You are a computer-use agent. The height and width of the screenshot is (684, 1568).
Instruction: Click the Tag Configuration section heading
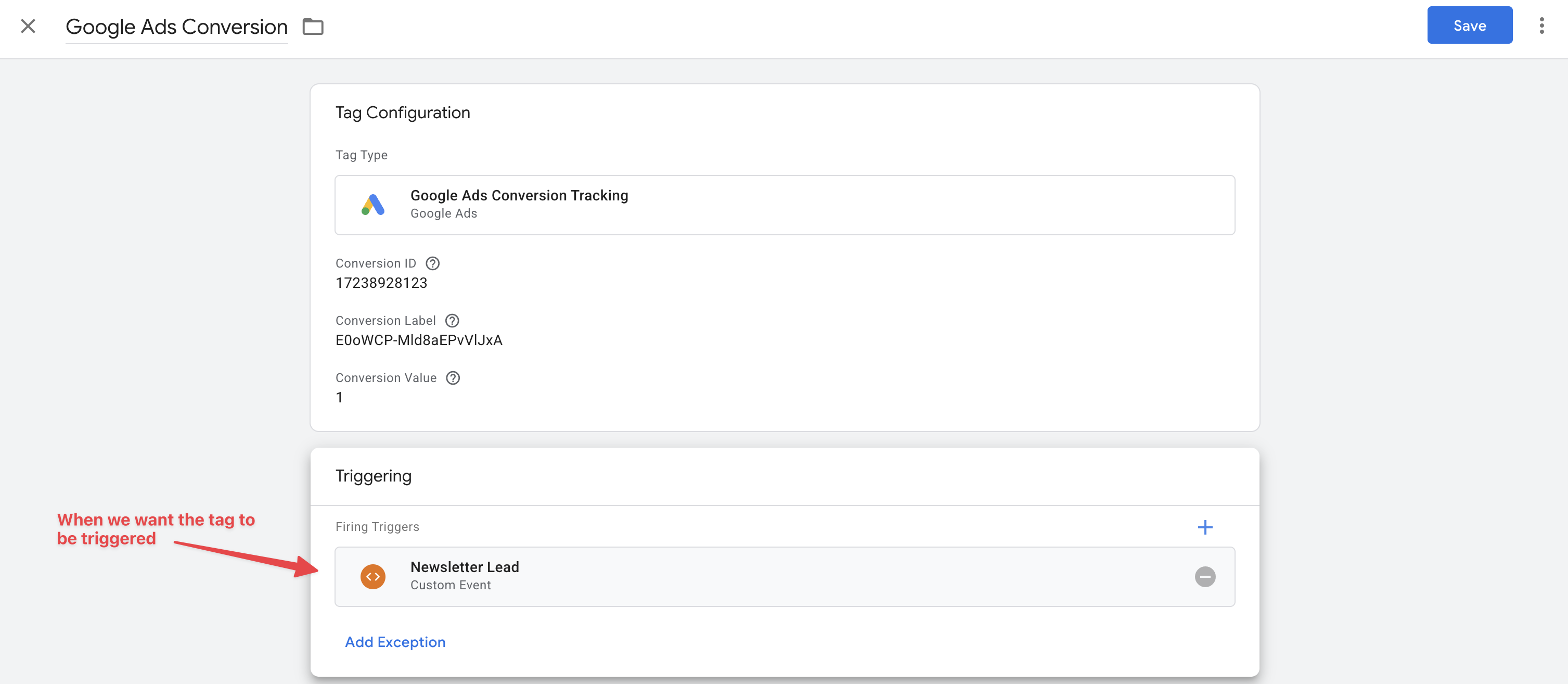point(402,112)
